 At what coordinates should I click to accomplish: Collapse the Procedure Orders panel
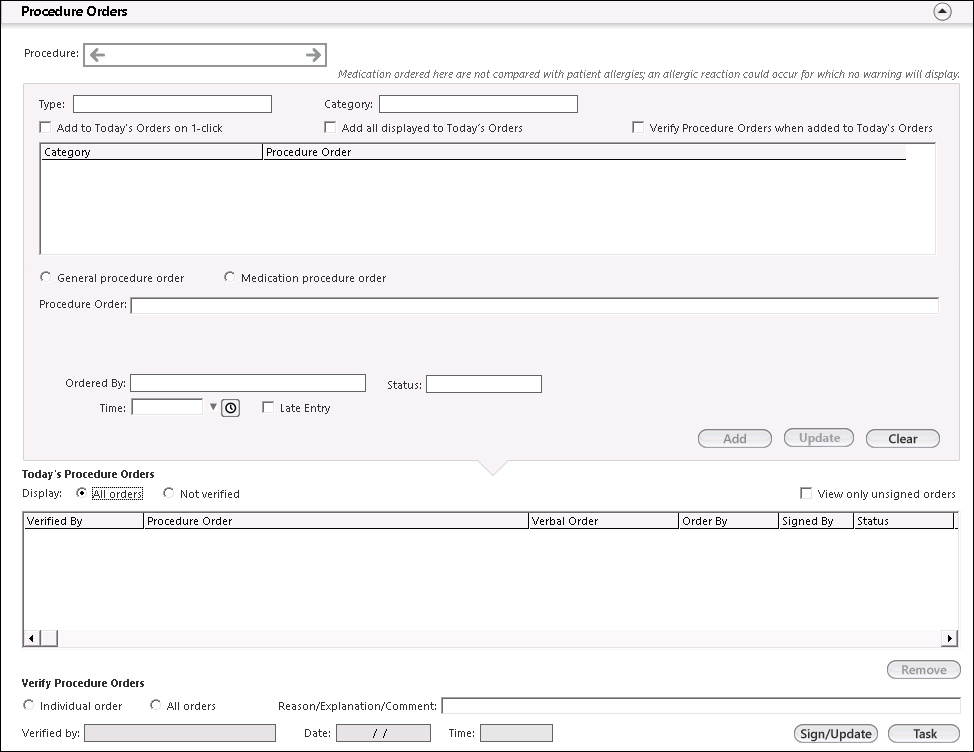tap(942, 12)
